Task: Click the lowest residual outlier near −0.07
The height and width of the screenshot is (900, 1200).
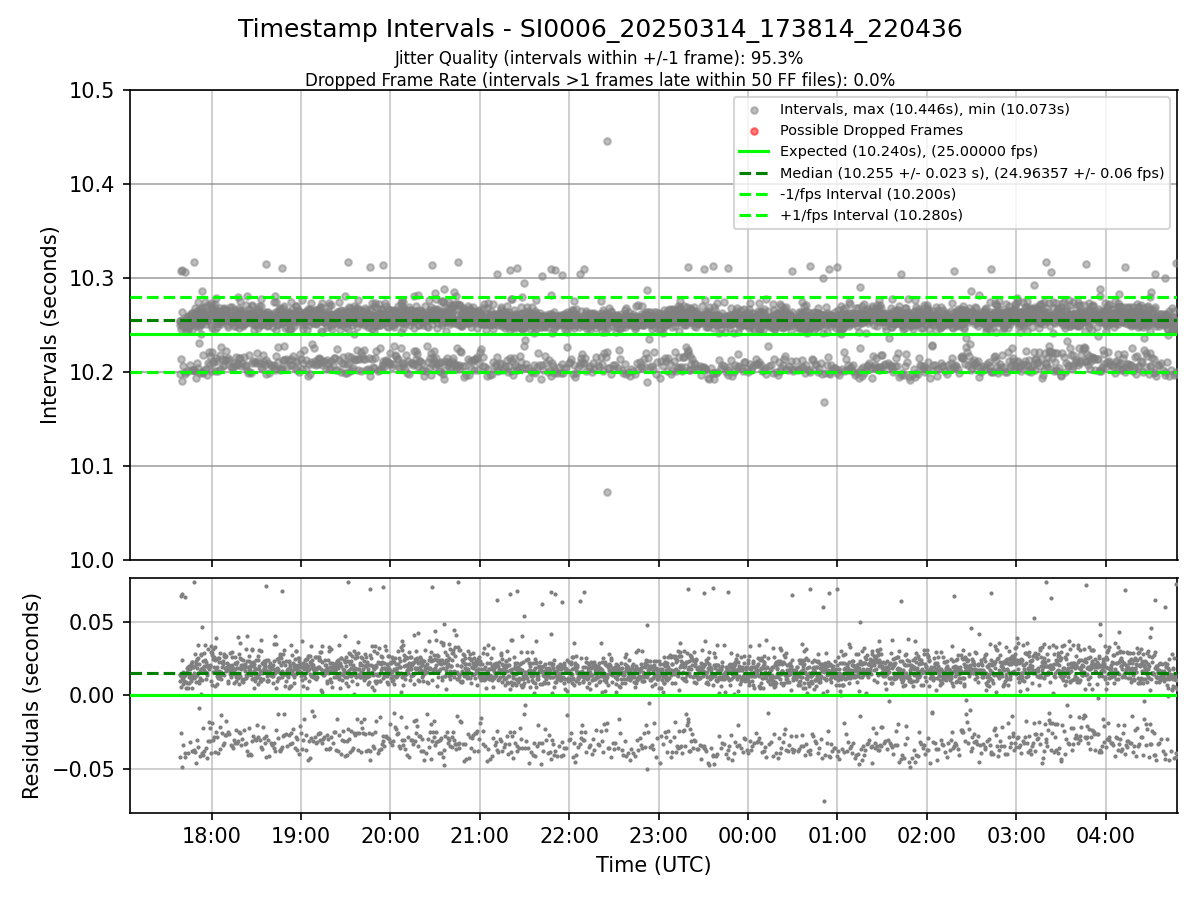Action: click(x=824, y=801)
